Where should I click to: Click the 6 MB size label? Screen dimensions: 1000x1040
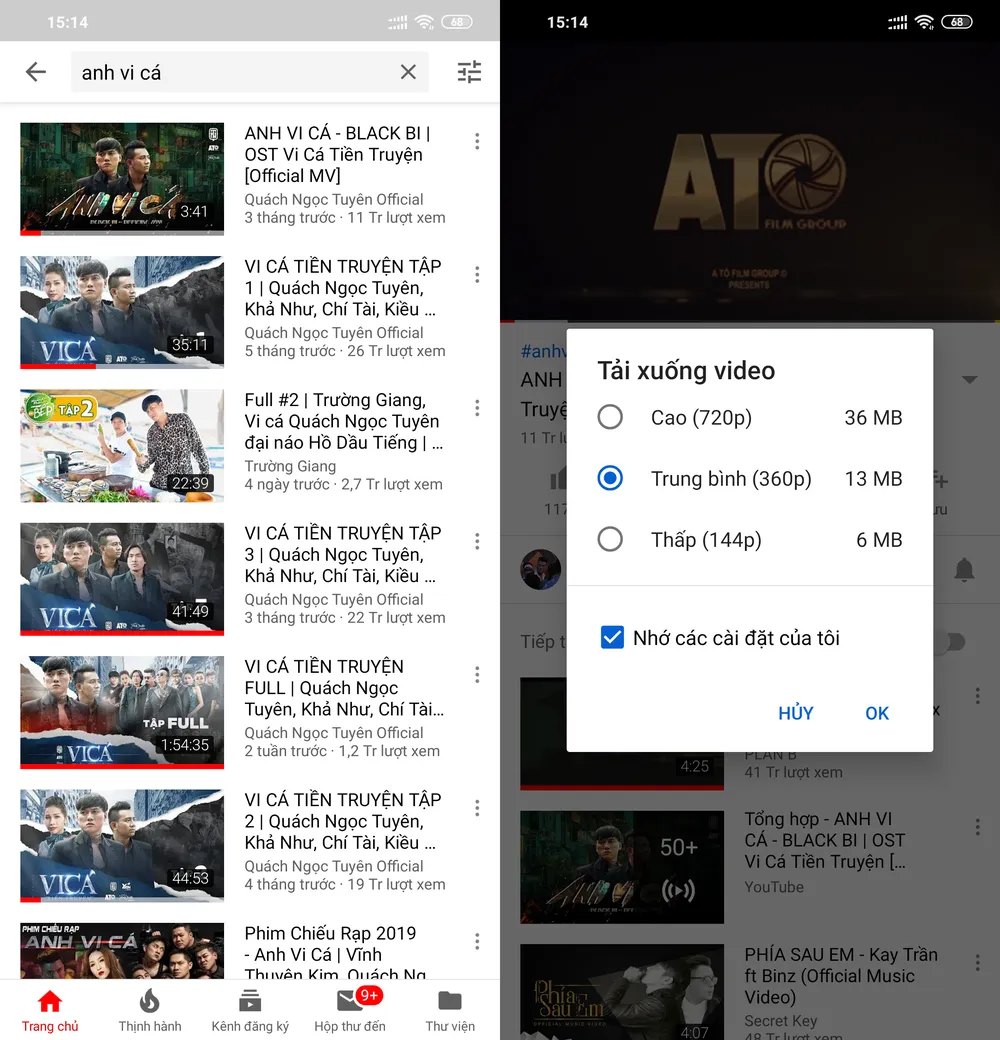[879, 539]
